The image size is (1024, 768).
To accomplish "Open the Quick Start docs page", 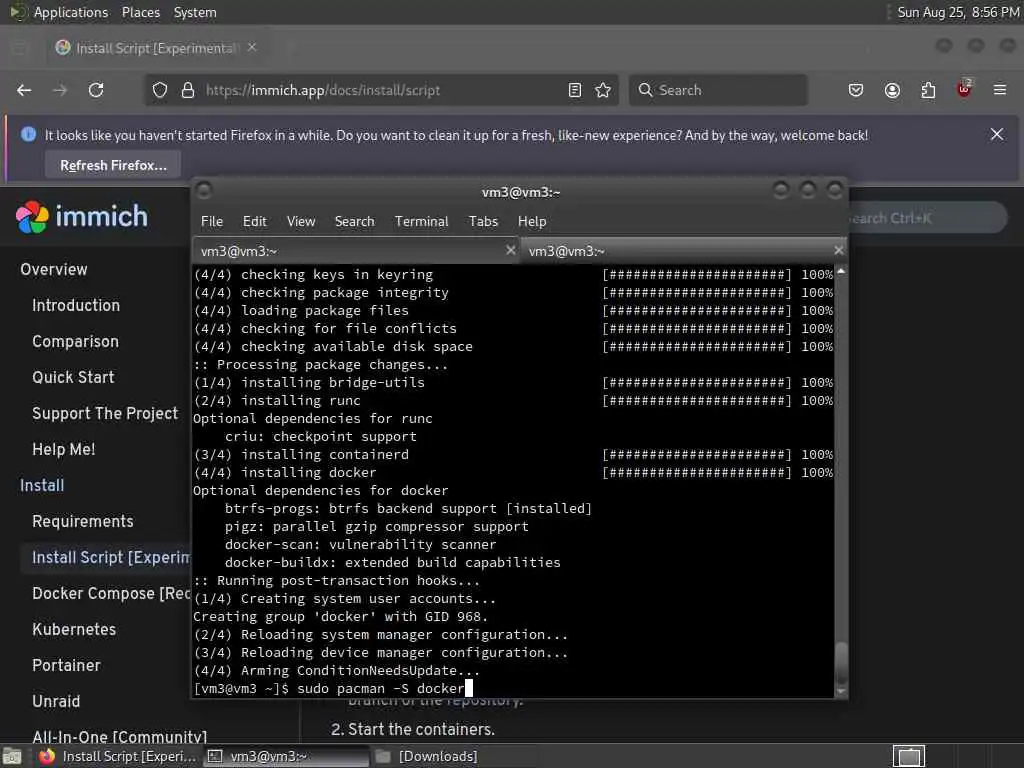I will [73, 377].
